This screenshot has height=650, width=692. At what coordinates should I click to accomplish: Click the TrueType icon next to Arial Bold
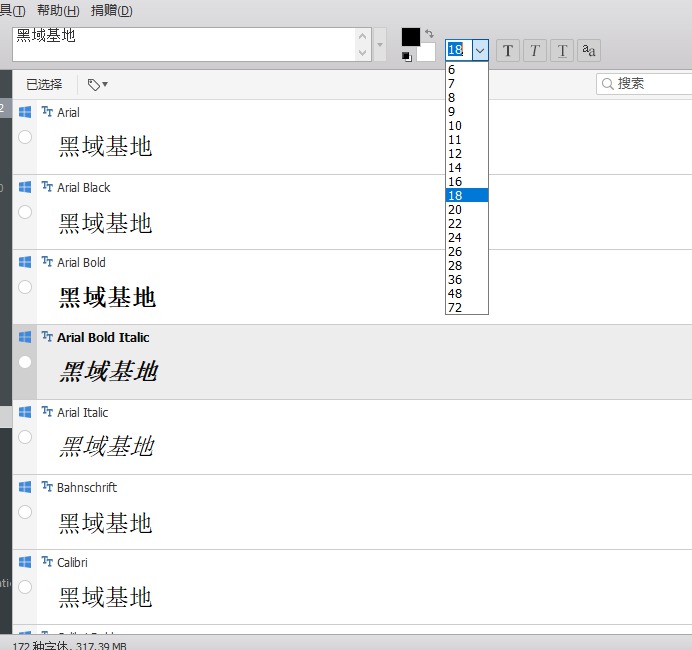tap(47, 261)
